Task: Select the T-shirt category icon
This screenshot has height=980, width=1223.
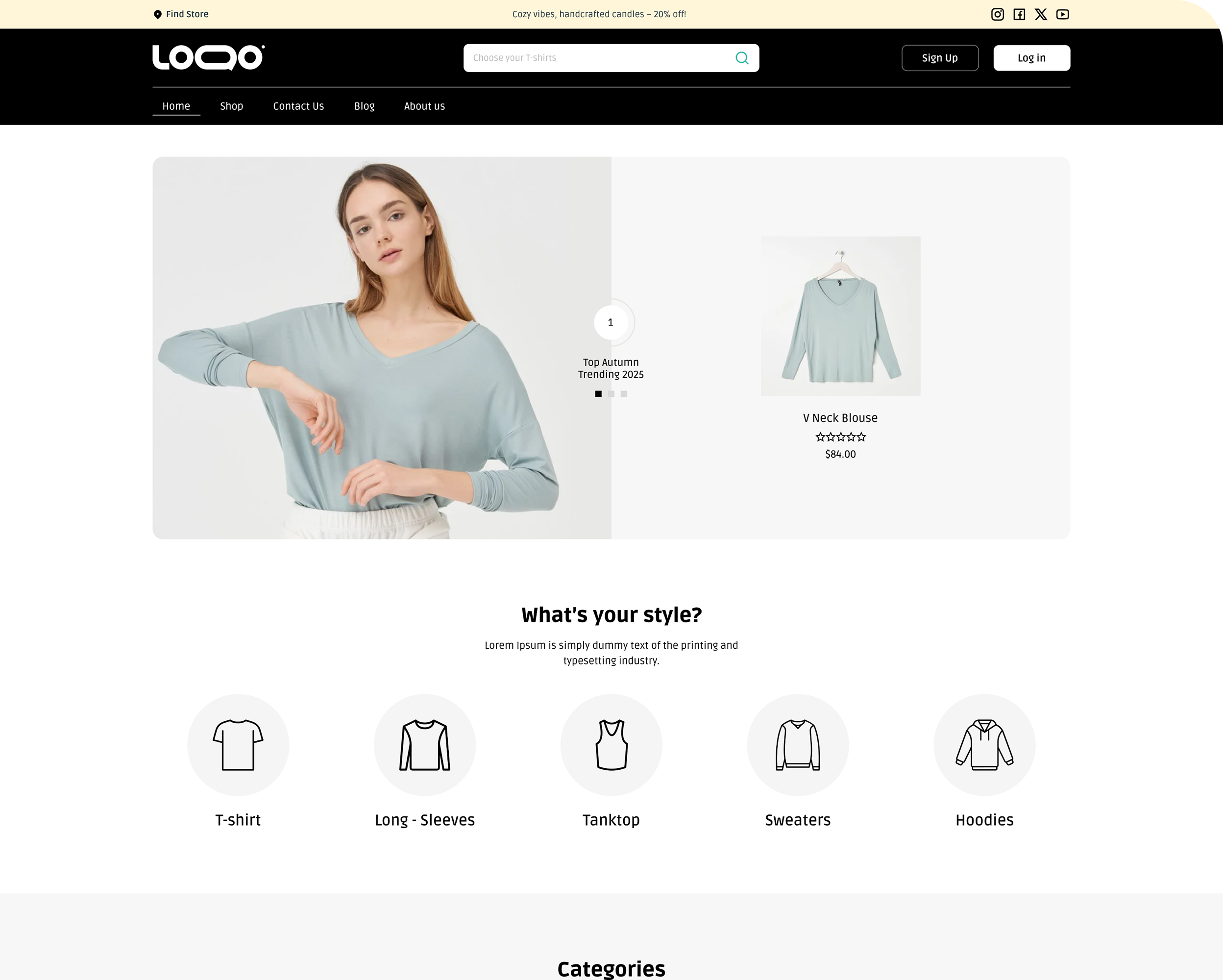Action: (238, 745)
